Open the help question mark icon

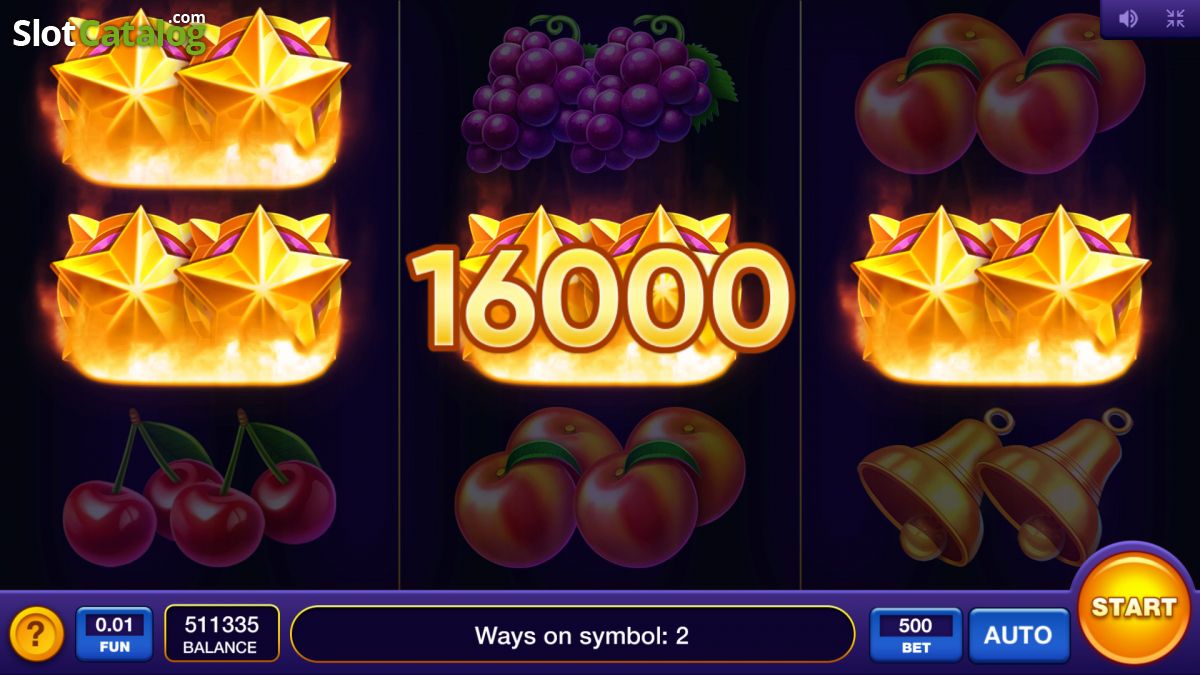pyautogui.click(x=37, y=634)
